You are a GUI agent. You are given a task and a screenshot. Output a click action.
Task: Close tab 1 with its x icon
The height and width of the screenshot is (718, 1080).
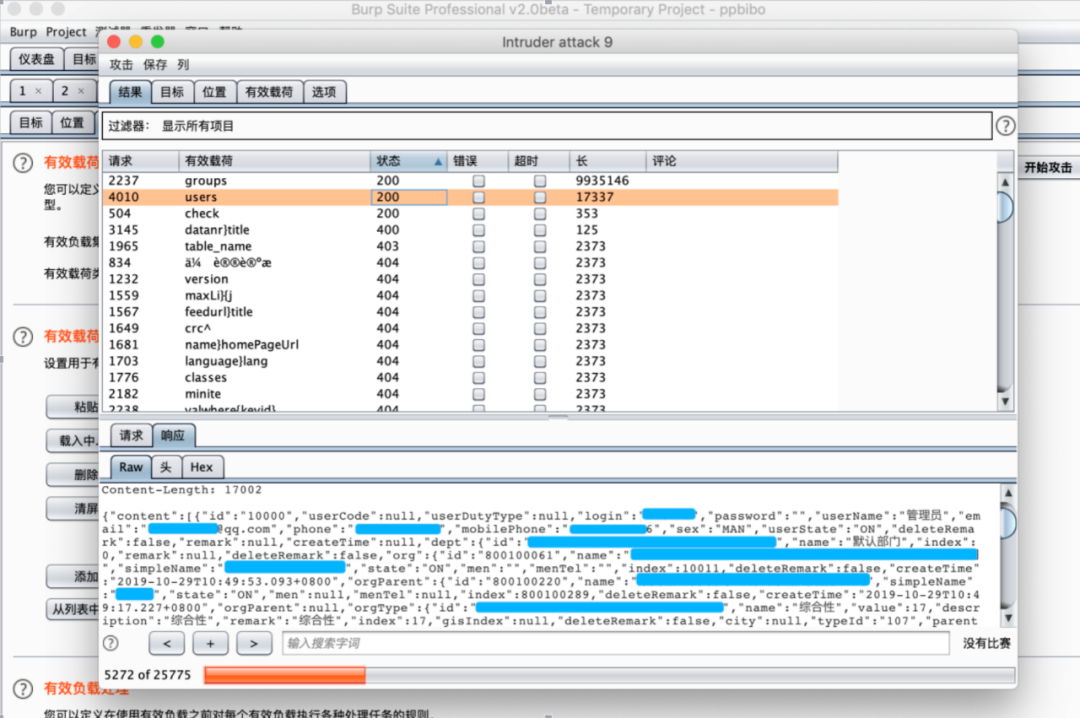[39, 91]
